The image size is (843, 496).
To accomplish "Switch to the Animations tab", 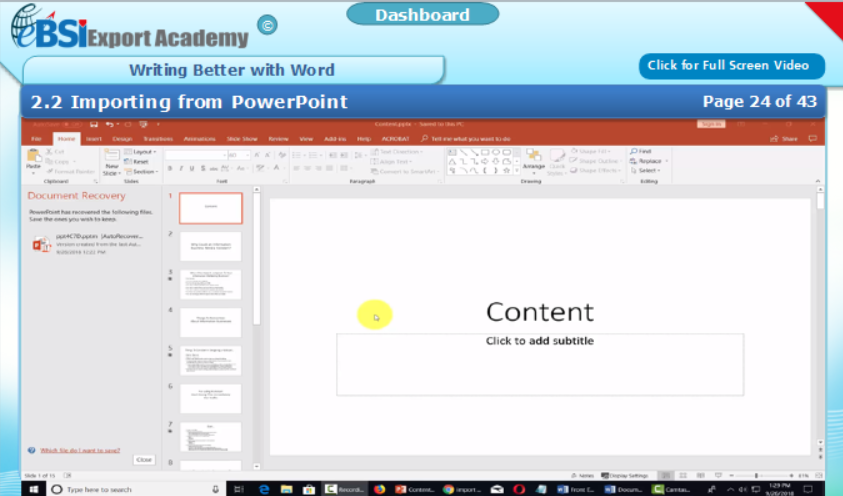I will click(x=199, y=139).
